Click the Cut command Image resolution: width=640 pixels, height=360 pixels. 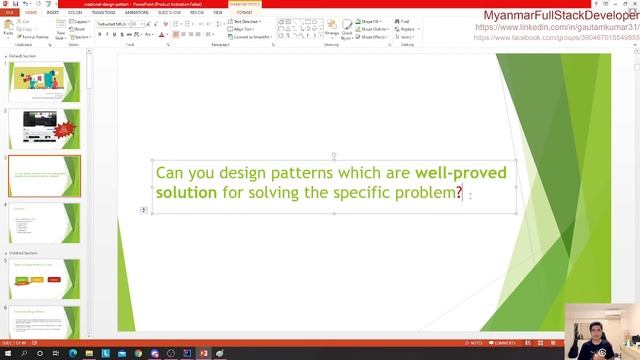pyautogui.click(x=24, y=21)
